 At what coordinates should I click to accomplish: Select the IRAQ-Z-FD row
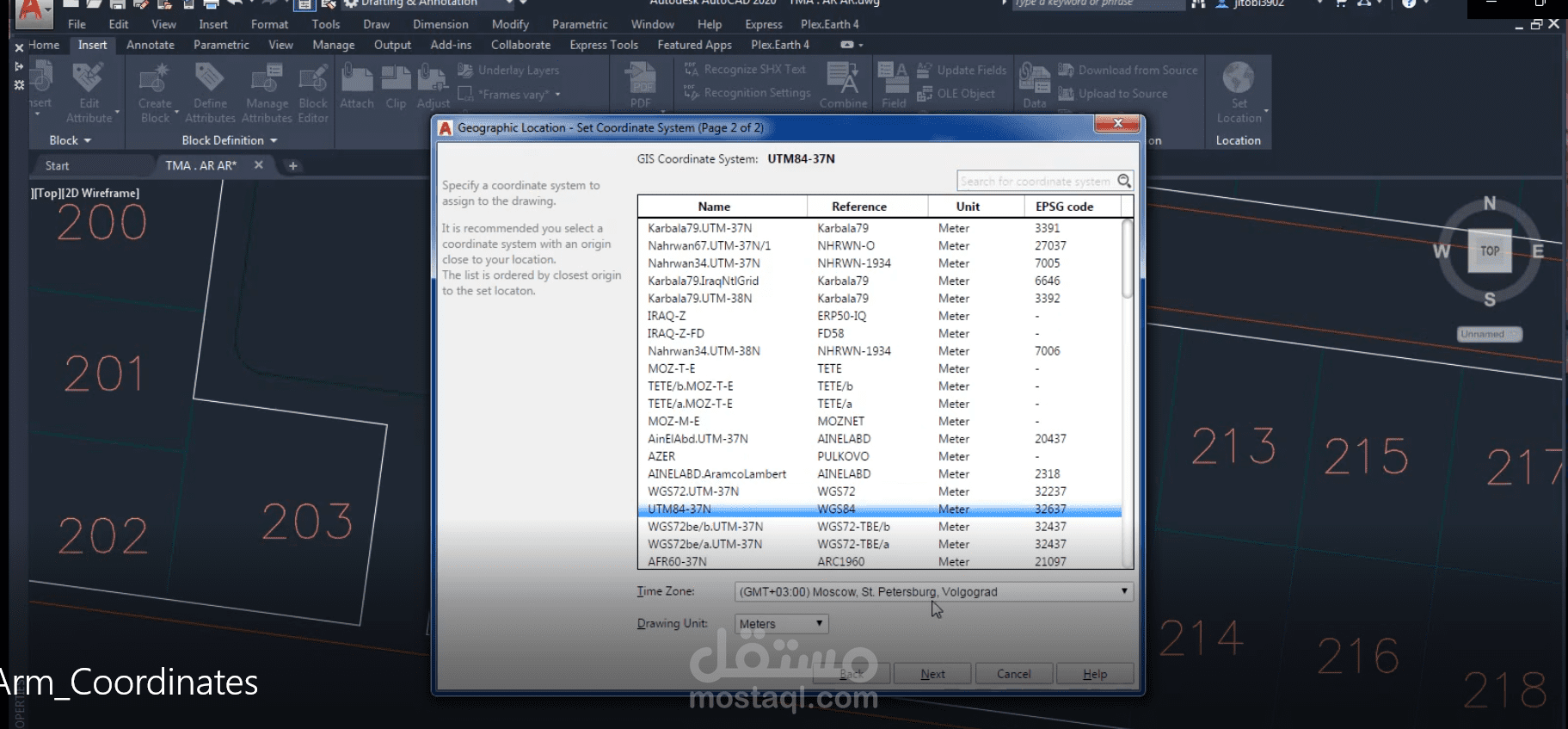880,333
